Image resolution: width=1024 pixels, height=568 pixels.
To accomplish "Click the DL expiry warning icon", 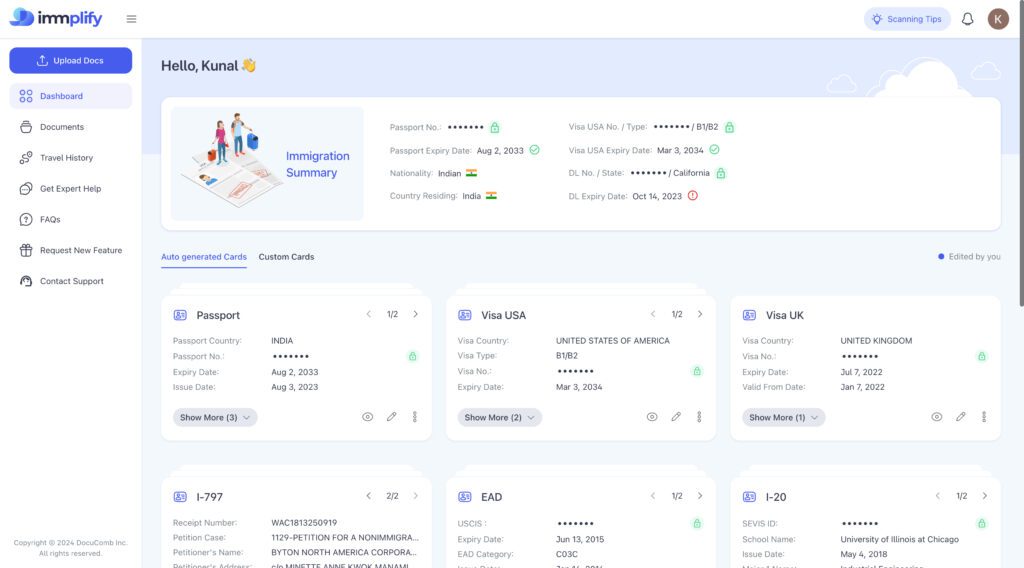I will (x=693, y=196).
